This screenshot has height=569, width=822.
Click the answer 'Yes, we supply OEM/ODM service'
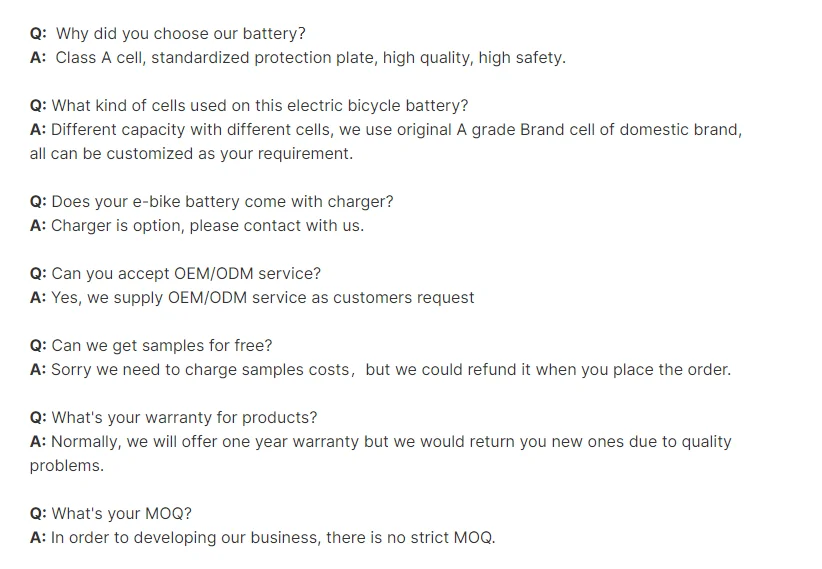coord(262,298)
